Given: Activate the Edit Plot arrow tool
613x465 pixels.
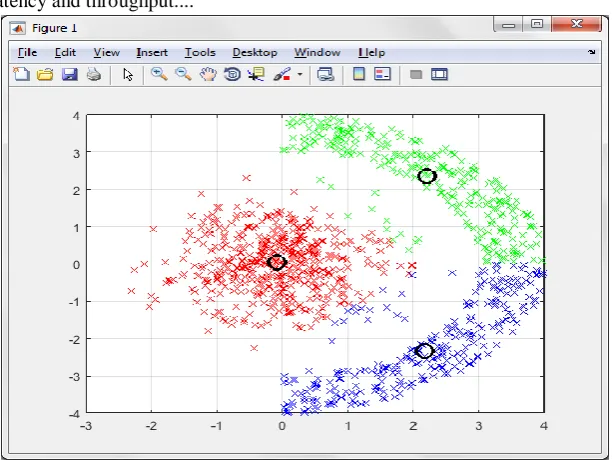Looking at the screenshot, I should pyautogui.click(x=128, y=74).
